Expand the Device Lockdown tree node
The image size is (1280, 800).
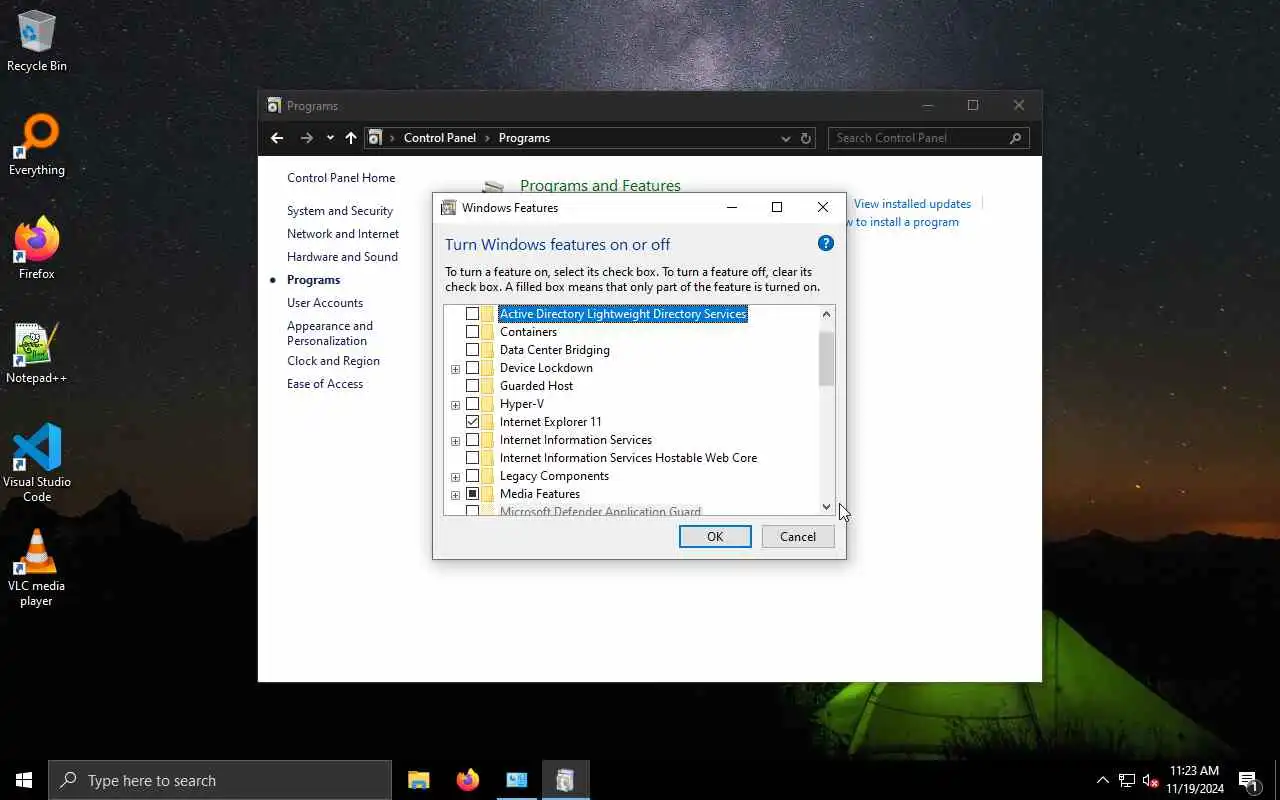pos(455,369)
